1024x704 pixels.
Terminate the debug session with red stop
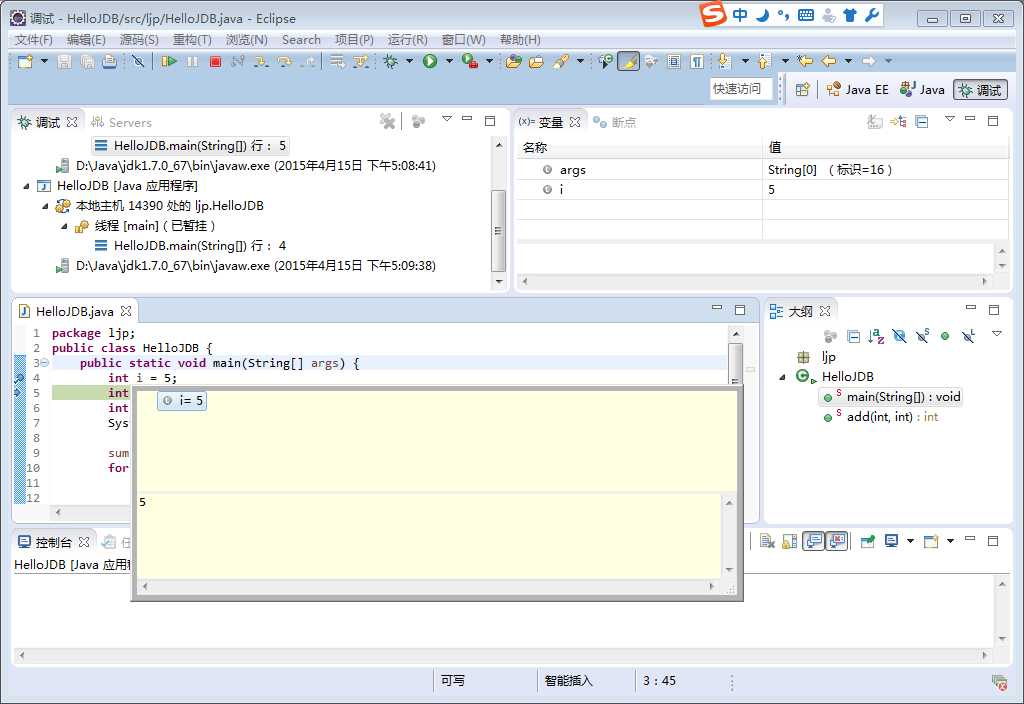[216, 61]
